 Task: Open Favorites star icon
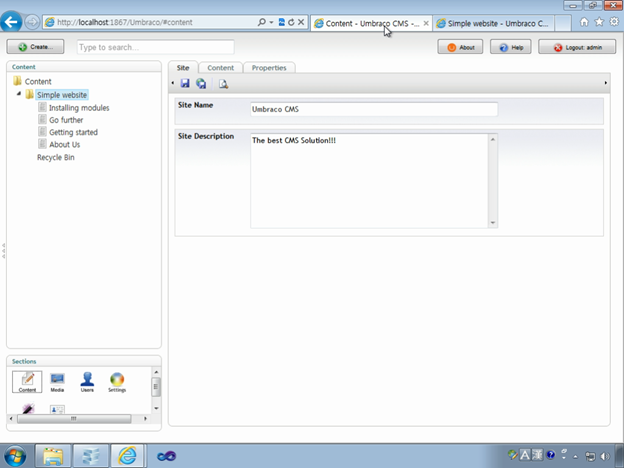point(599,22)
